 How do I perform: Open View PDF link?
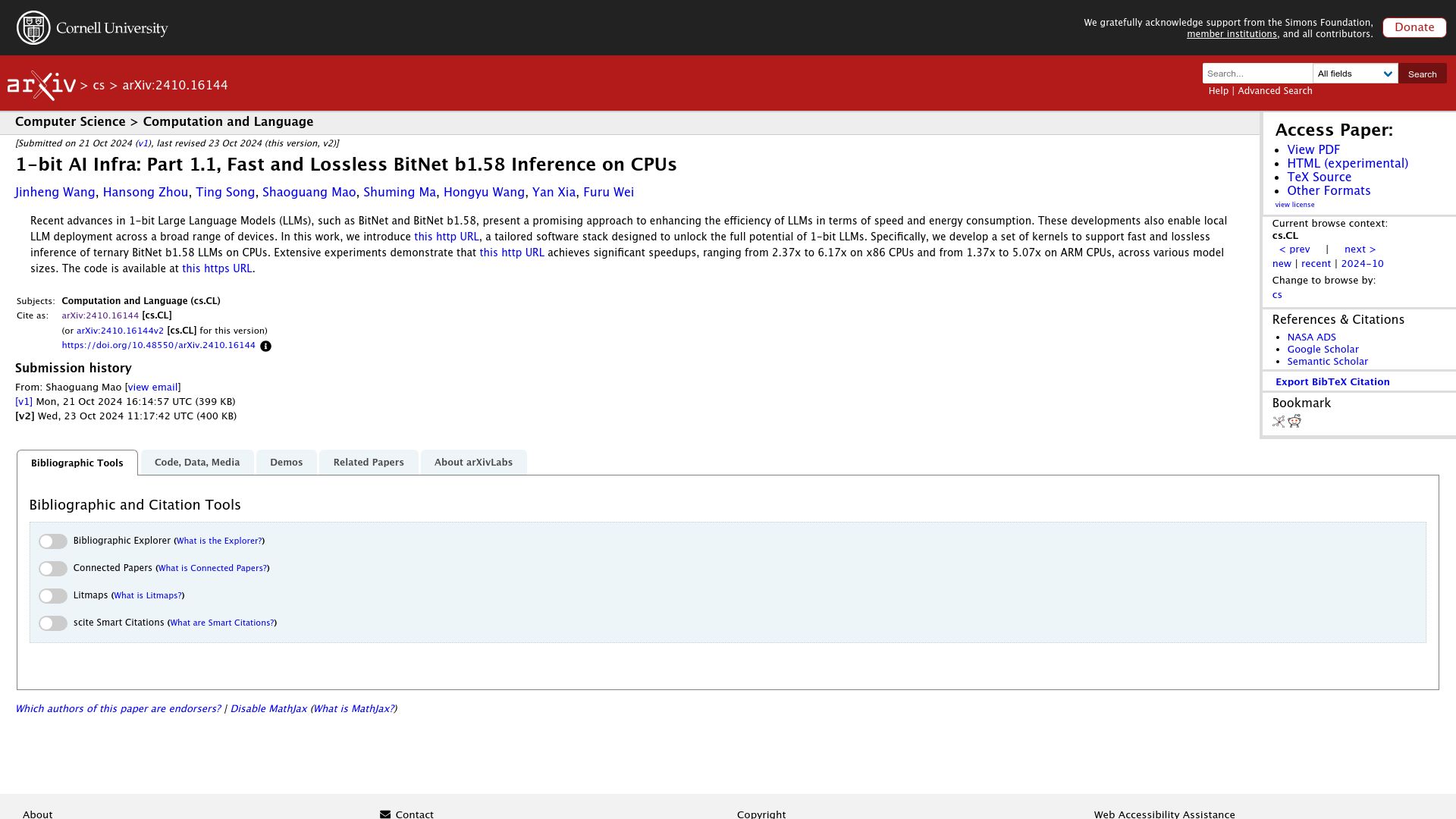(1313, 150)
